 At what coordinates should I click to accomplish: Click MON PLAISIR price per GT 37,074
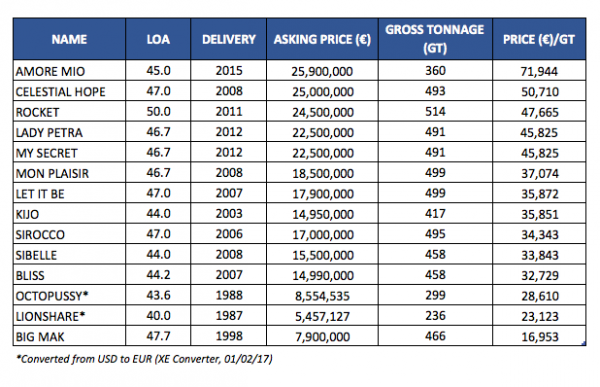[x=539, y=173]
